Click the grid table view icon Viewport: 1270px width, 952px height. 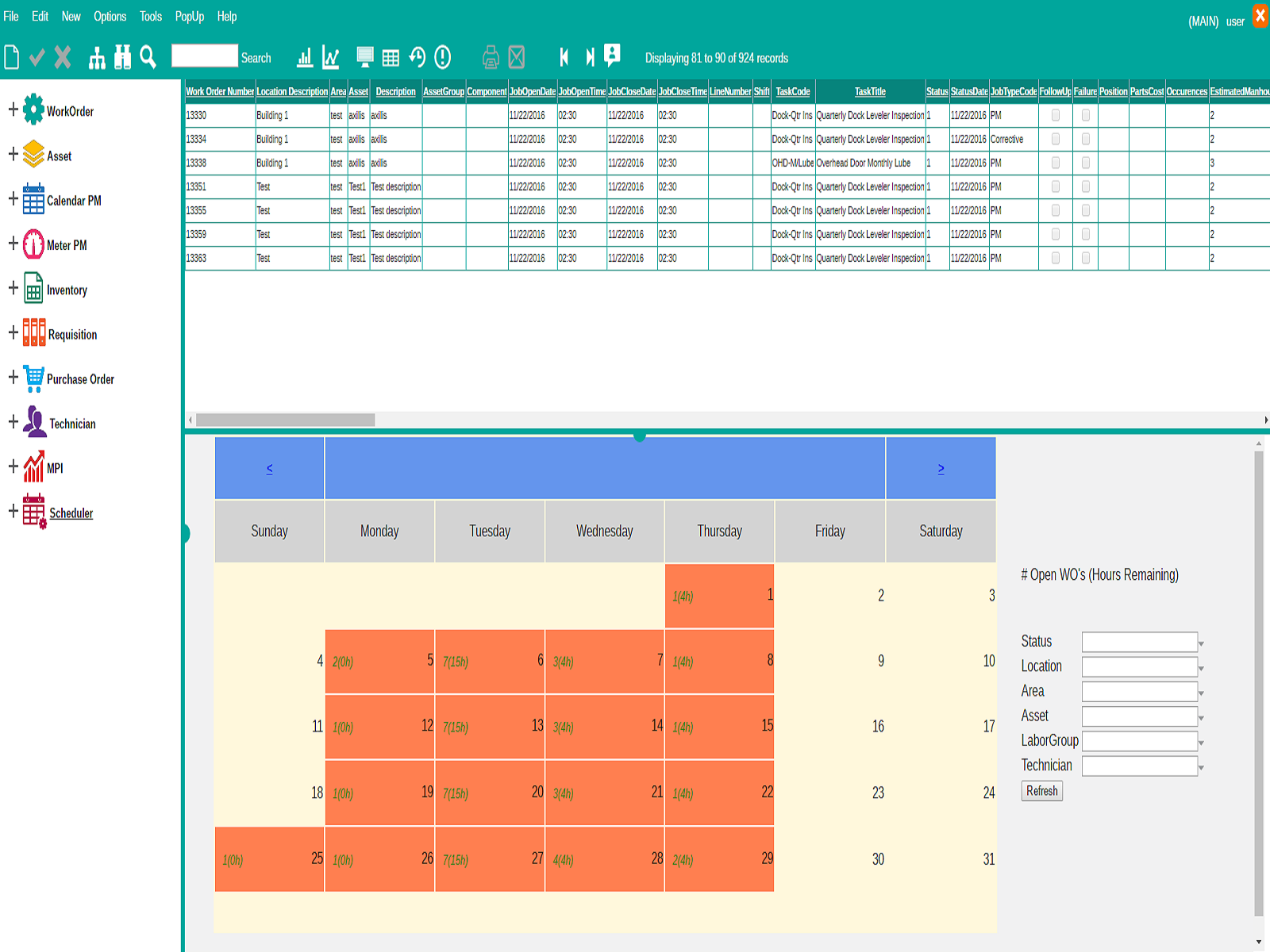[x=391, y=58]
